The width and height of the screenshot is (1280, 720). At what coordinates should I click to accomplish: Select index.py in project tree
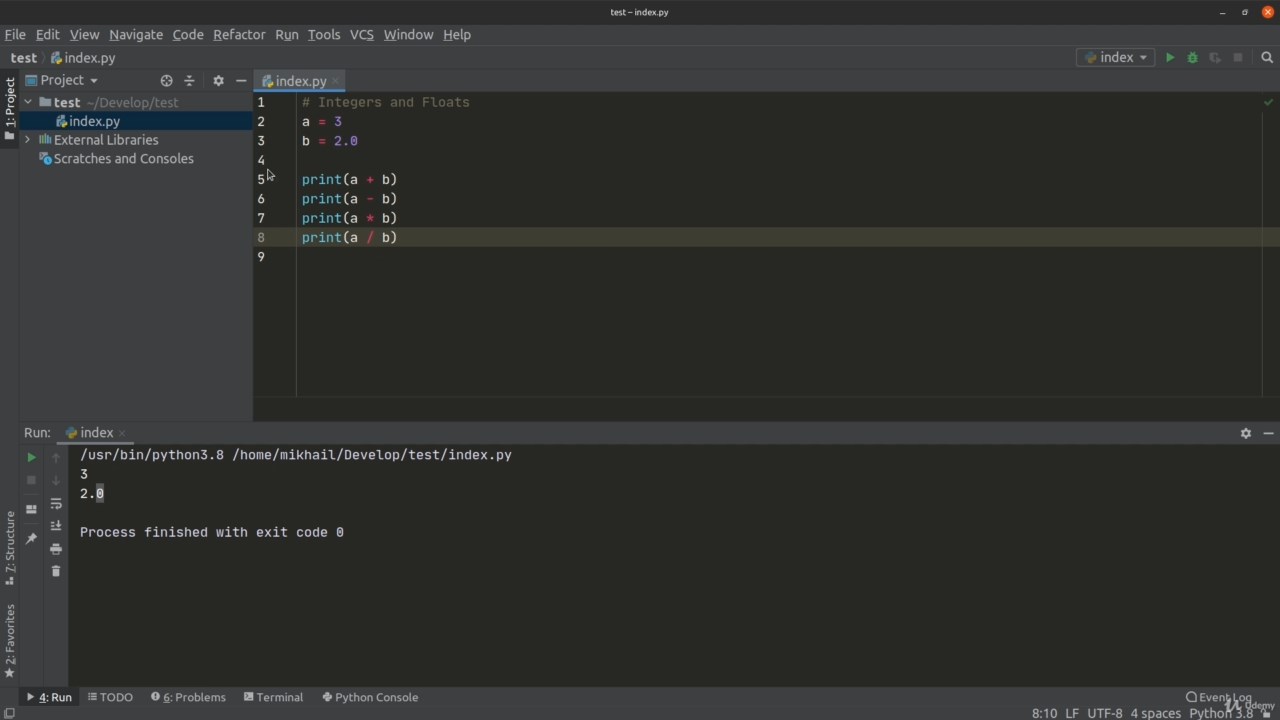pos(94,121)
